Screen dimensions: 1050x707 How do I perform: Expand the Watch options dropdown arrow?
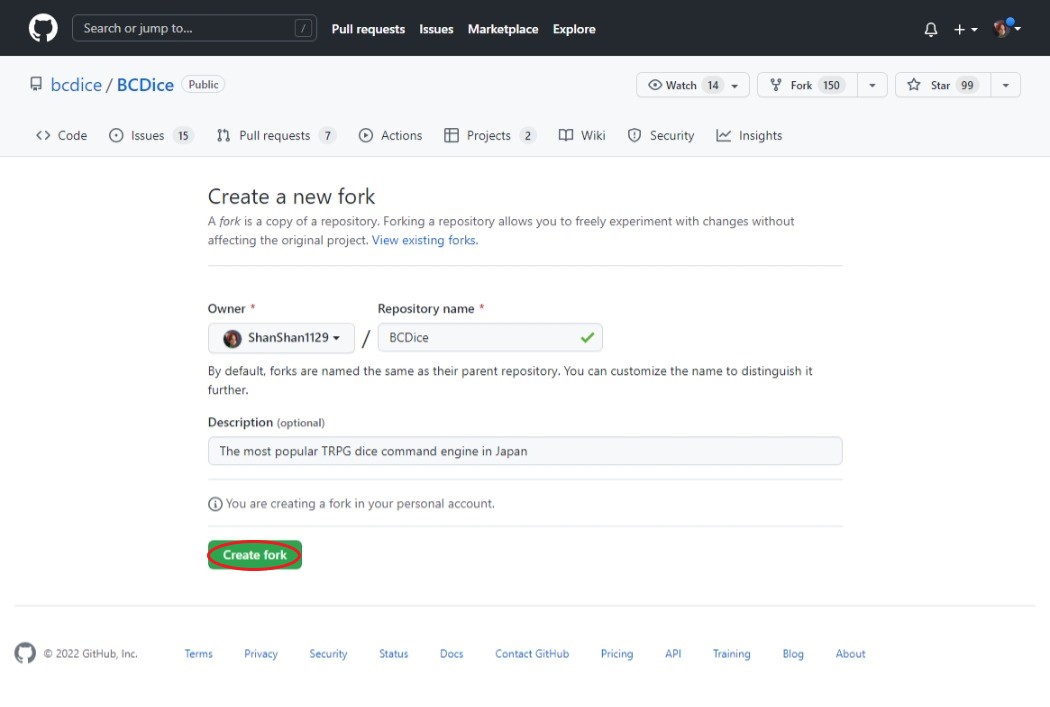(735, 86)
